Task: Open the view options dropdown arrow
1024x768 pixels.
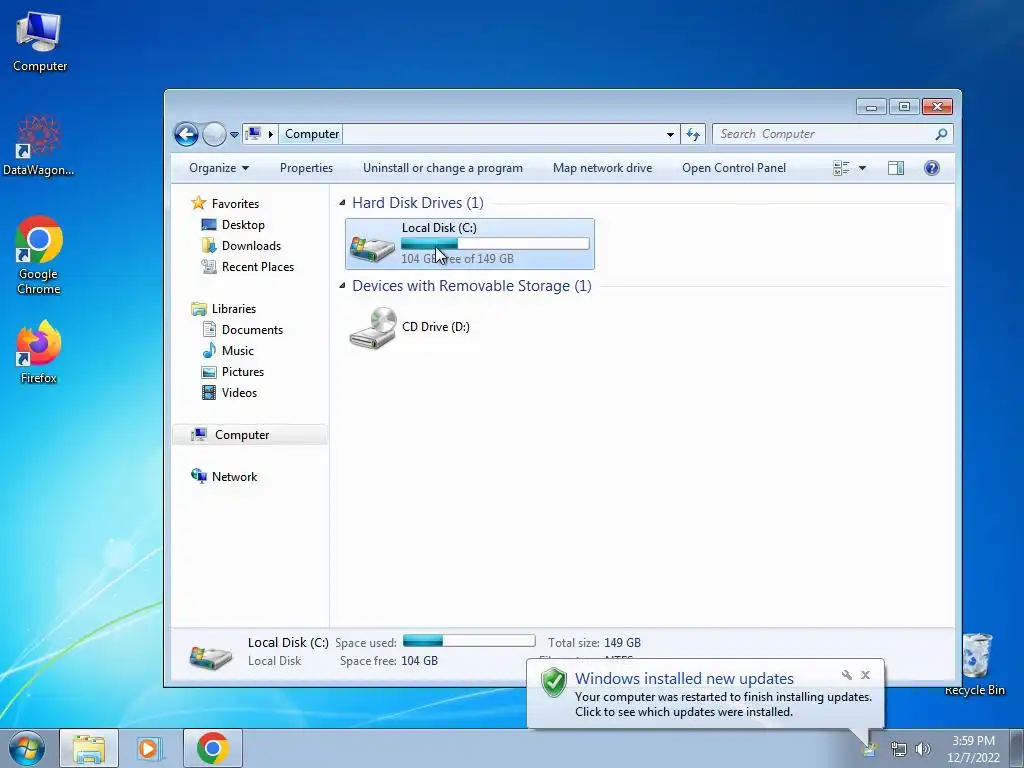Action: click(862, 168)
